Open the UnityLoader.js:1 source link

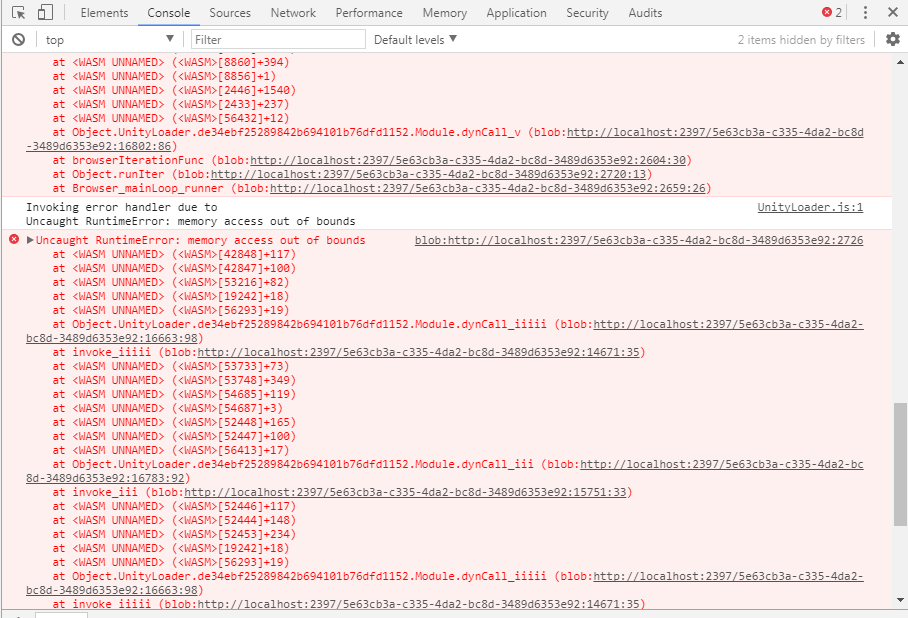[x=809, y=207]
